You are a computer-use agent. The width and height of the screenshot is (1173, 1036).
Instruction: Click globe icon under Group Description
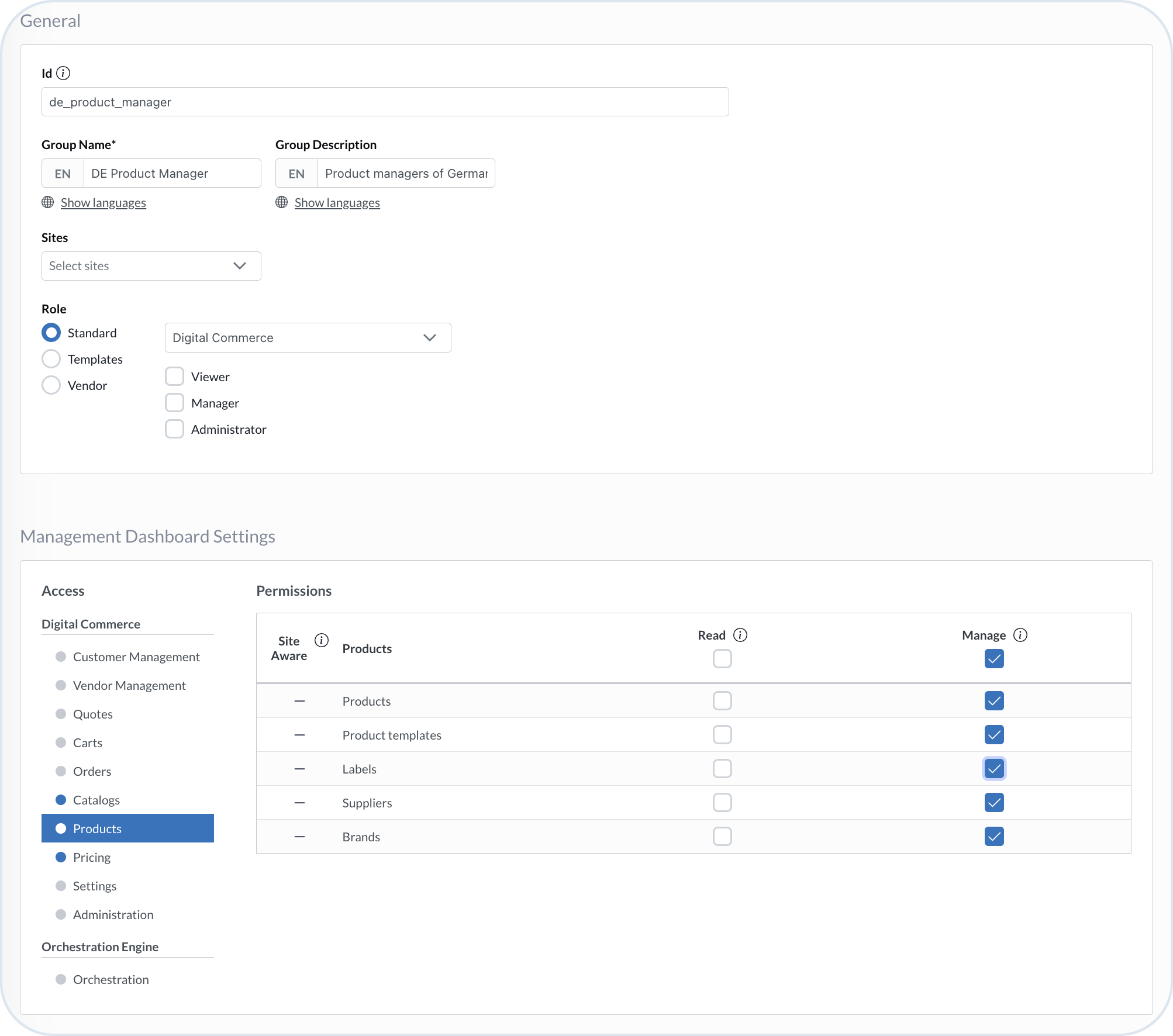pyautogui.click(x=282, y=202)
